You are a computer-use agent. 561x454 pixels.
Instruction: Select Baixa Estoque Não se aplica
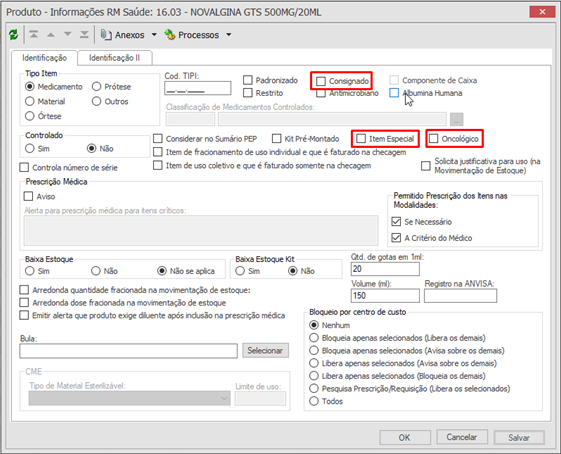point(162,271)
